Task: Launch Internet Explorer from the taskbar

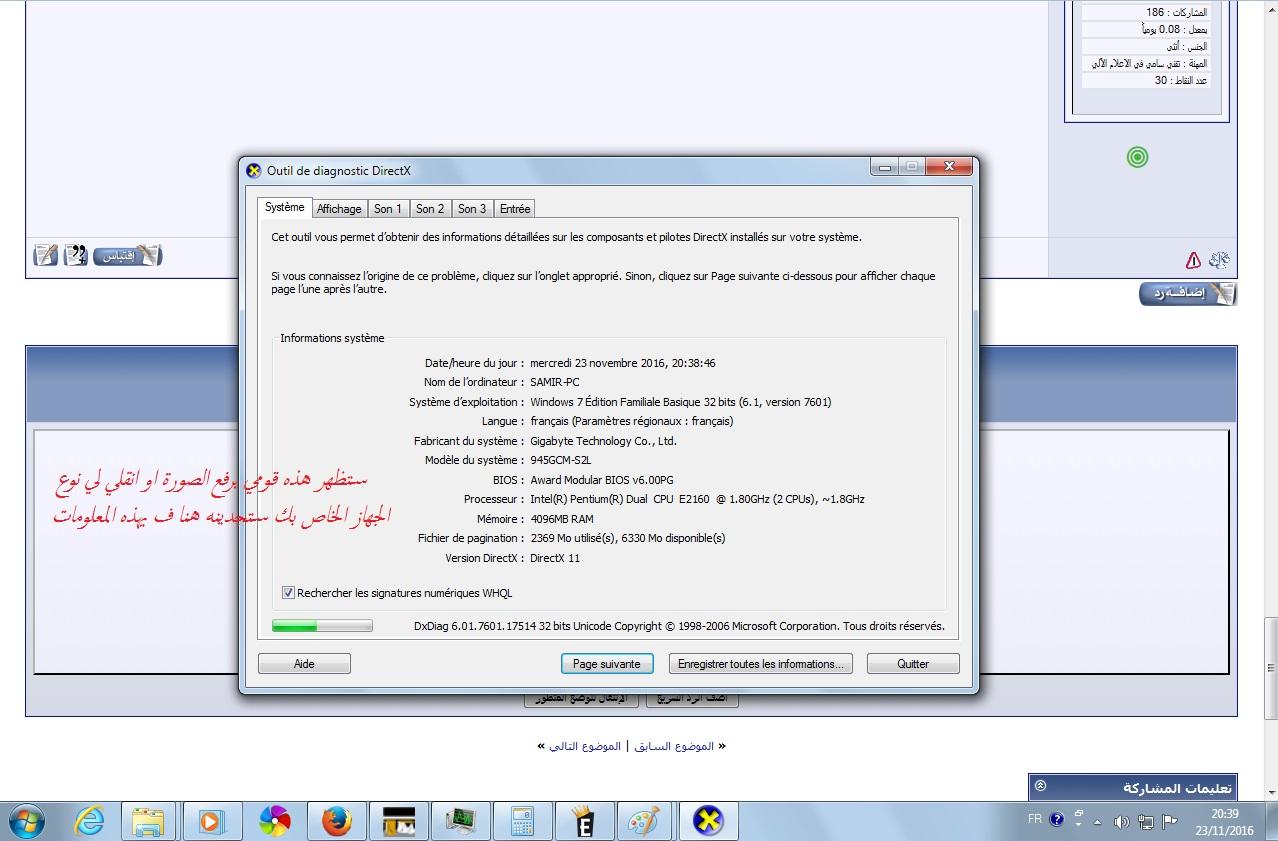Action: (x=89, y=821)
